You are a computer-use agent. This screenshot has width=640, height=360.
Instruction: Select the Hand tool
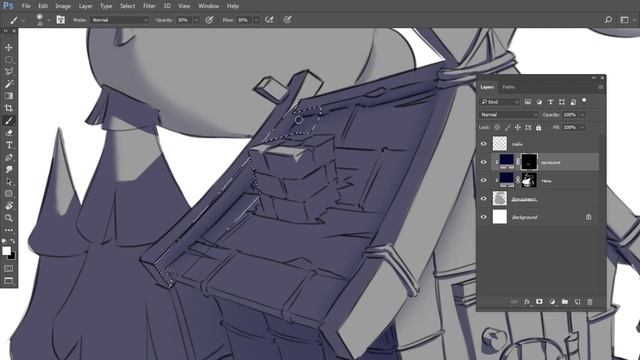point(9,206)
